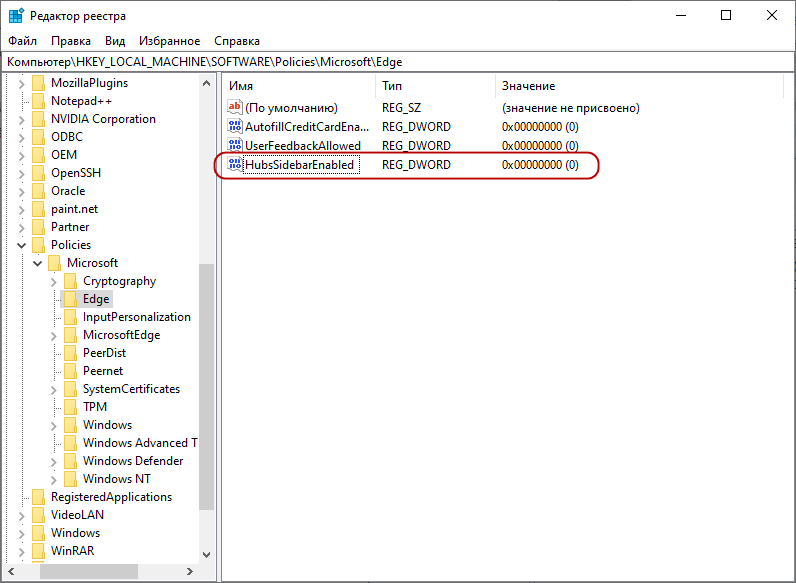Expand the NVIDIA Corporation tree node

pyautogui.click(x=21, y=120)
